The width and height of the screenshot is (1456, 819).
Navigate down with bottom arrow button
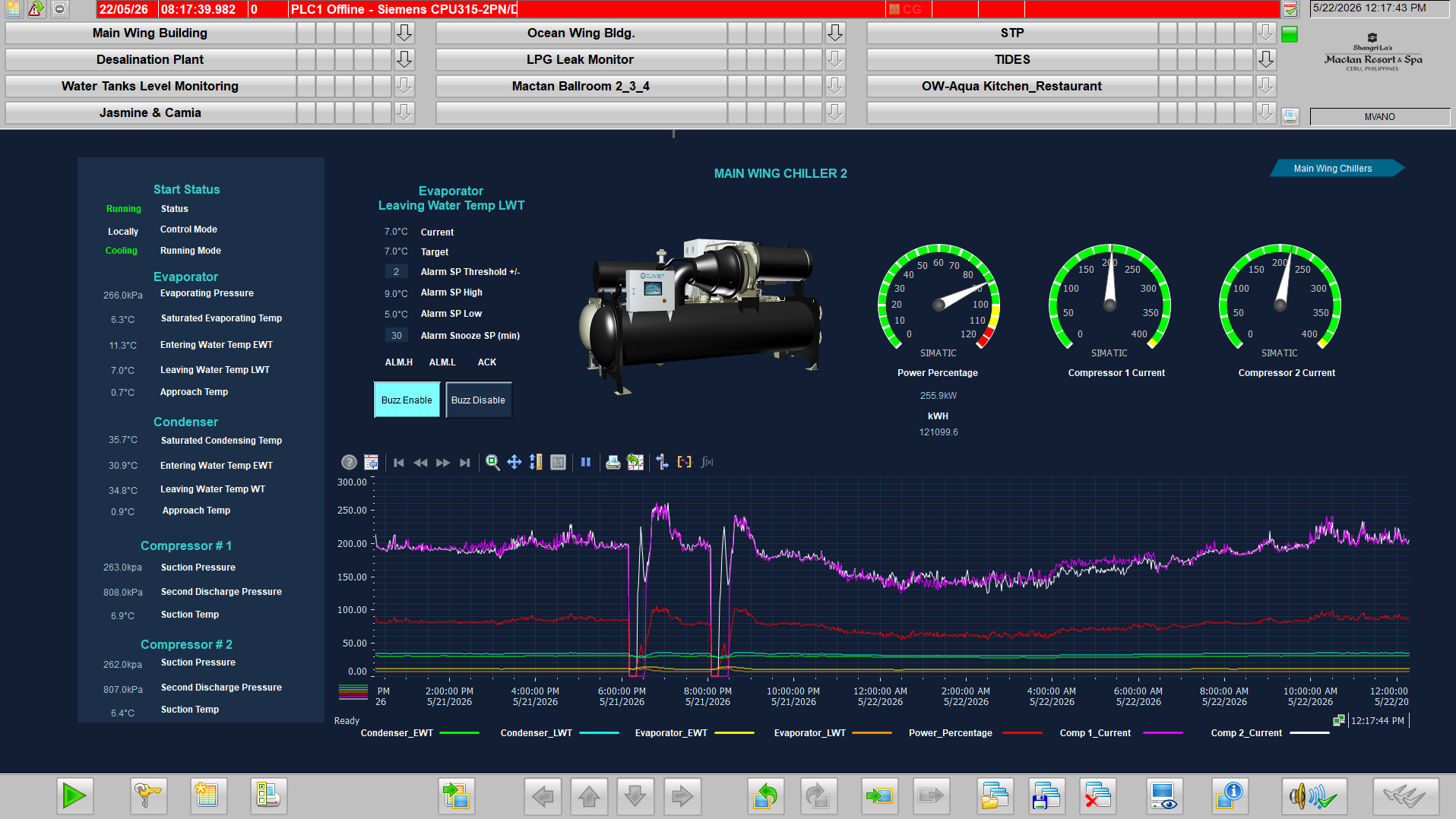[635, 796]
